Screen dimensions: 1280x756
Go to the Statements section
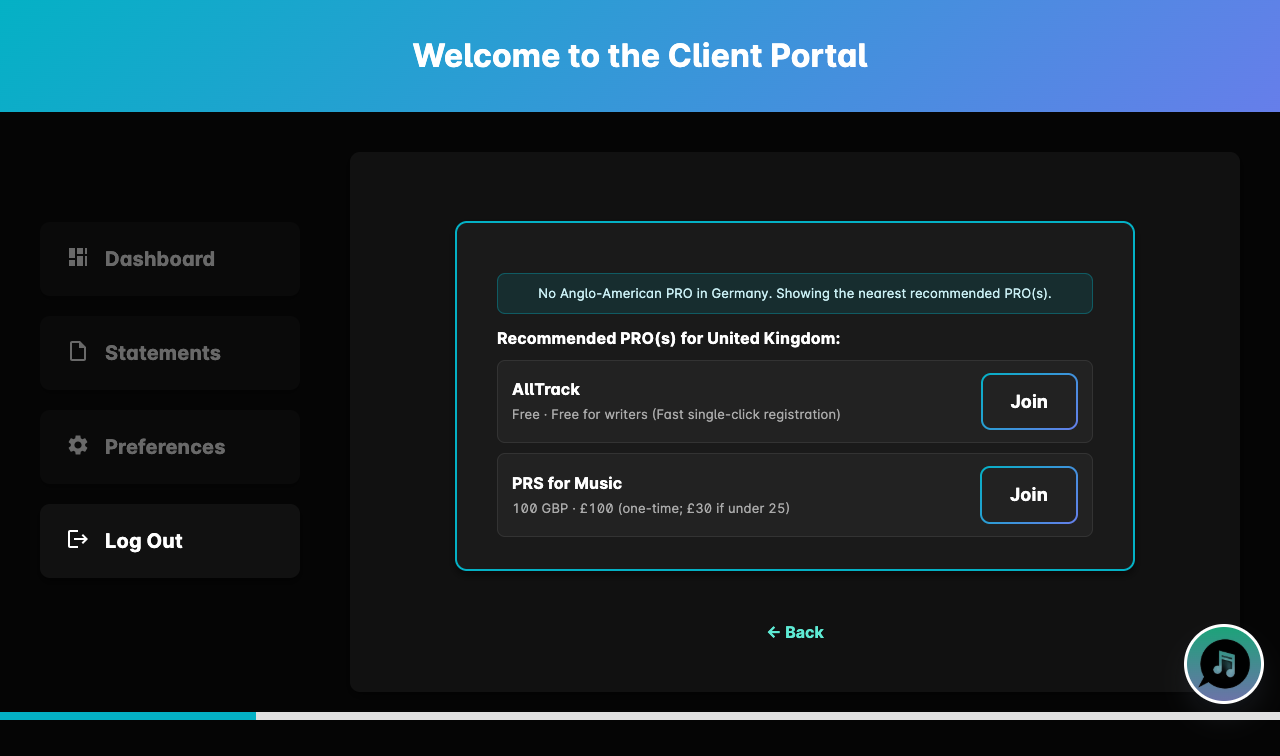(x=170, y=353)
